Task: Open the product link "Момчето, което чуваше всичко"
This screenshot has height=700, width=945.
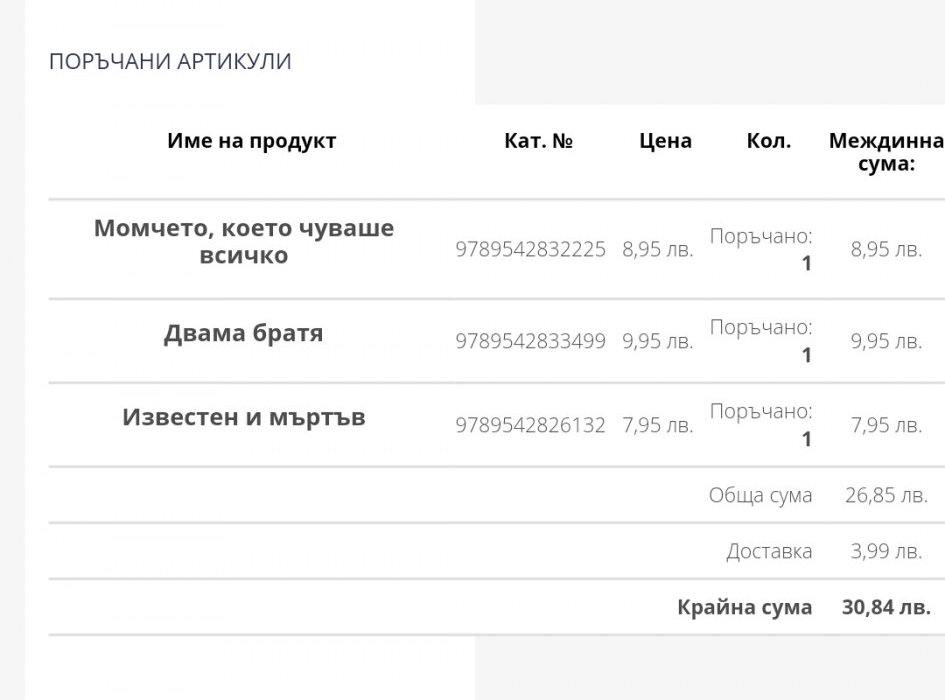Action: coord(244,241)
